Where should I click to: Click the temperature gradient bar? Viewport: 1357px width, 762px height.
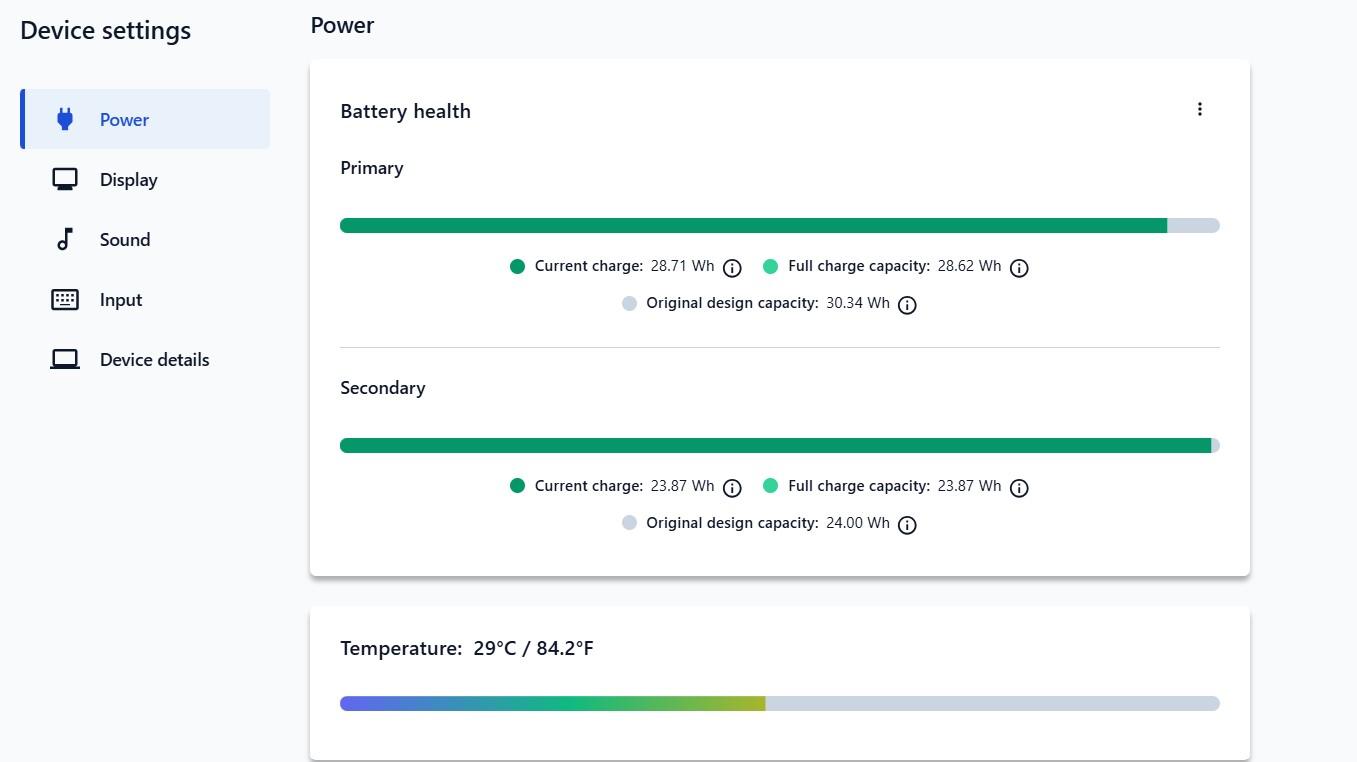pyautogui.click(x=780, y=704)
